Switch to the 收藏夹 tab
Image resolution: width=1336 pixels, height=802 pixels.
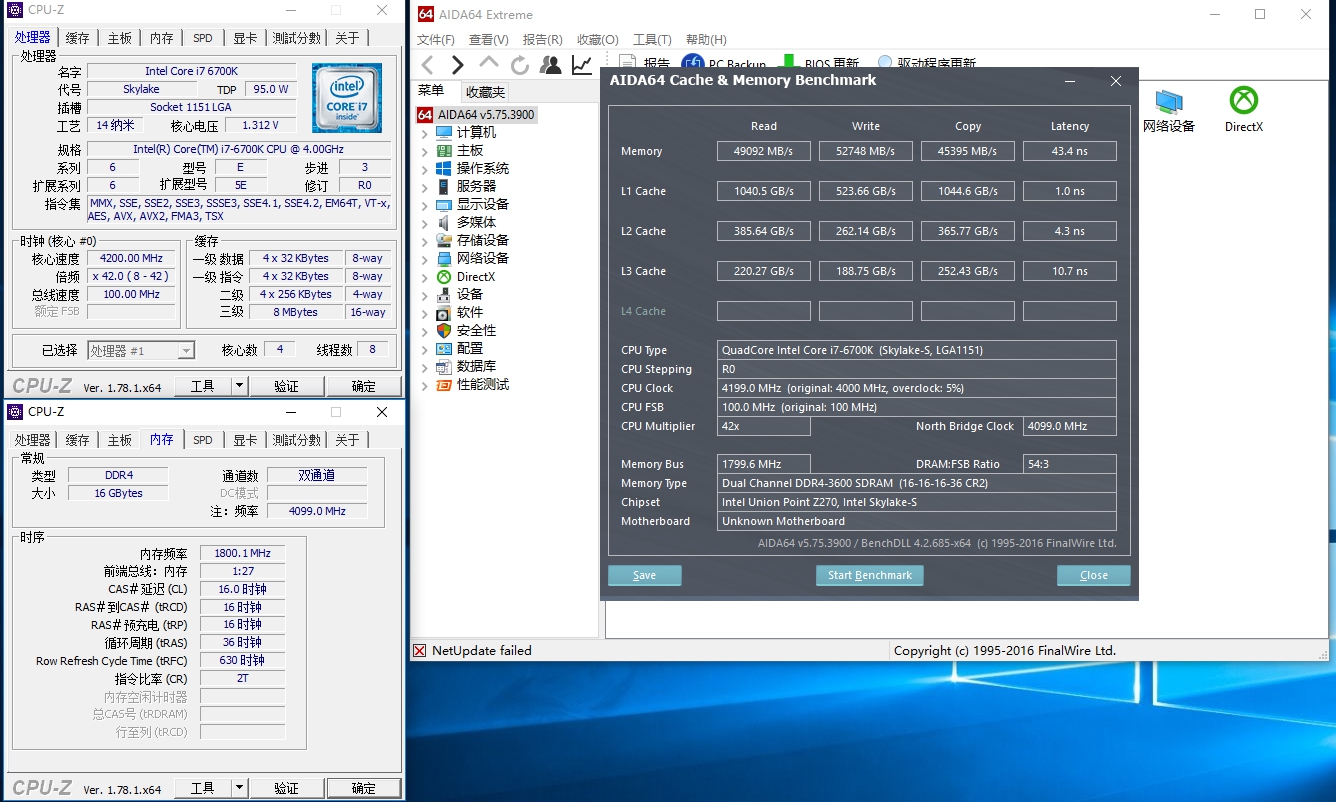tap(485, 91)
